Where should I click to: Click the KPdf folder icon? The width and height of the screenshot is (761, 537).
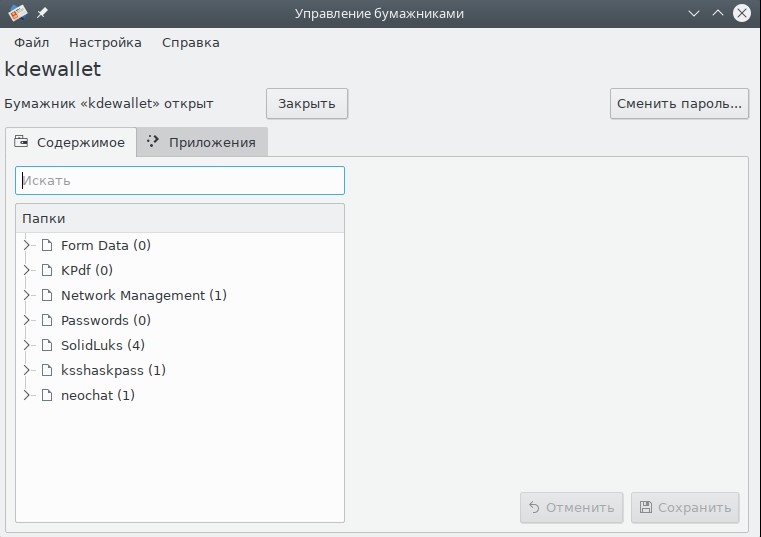pos(47,270)
